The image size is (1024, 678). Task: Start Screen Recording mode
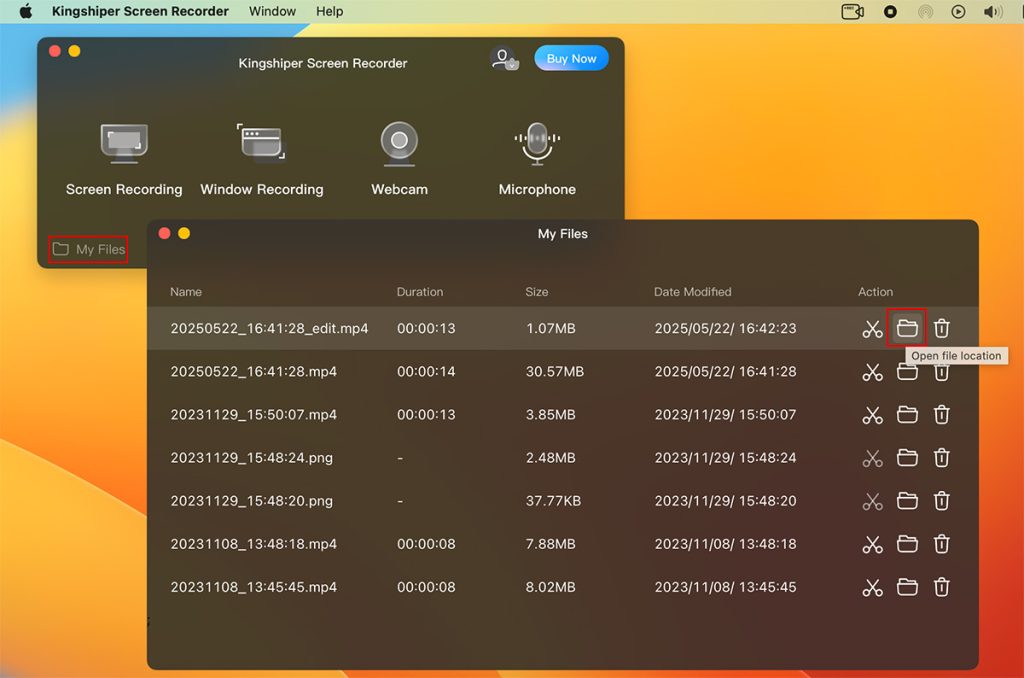click(124, 159)
